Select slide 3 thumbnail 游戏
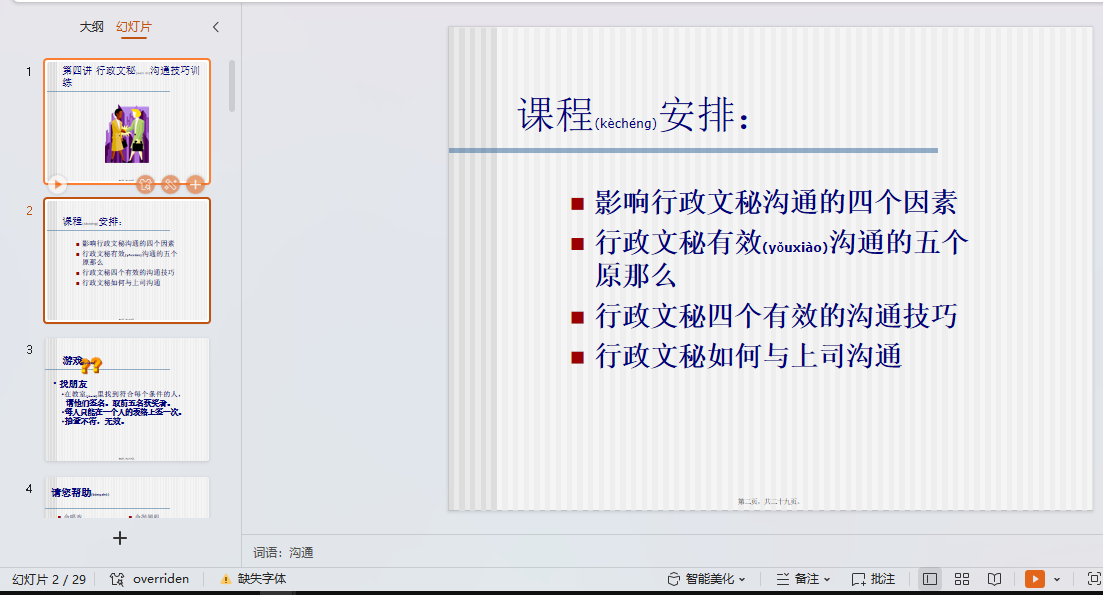Viewport: 1103px width, 595px height. click(x=127, y=399)
